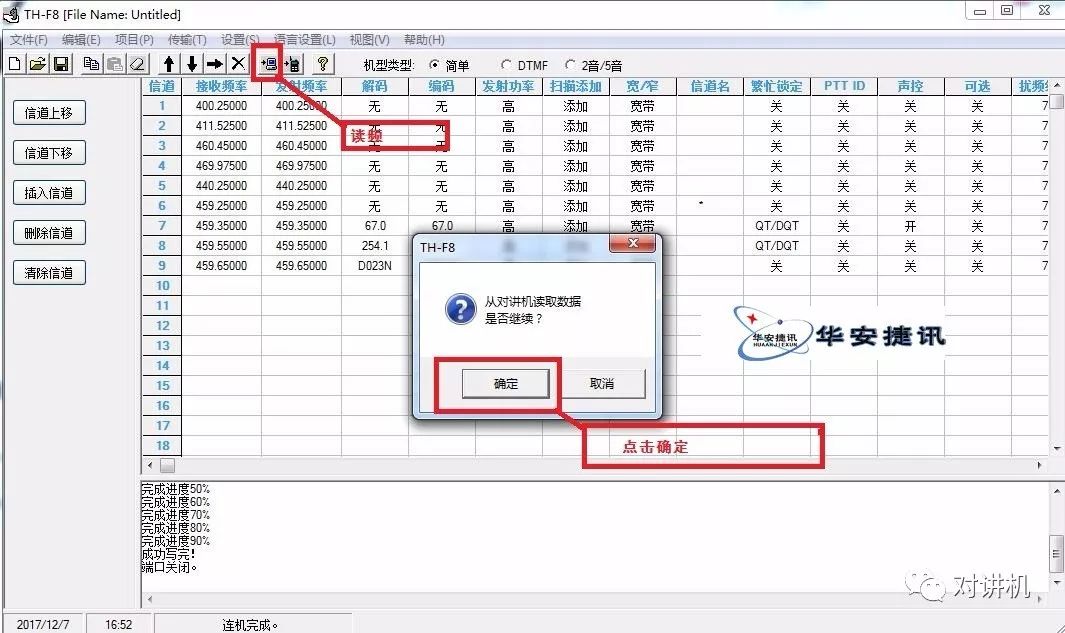Select the Write to radio icon

[291, 64]
